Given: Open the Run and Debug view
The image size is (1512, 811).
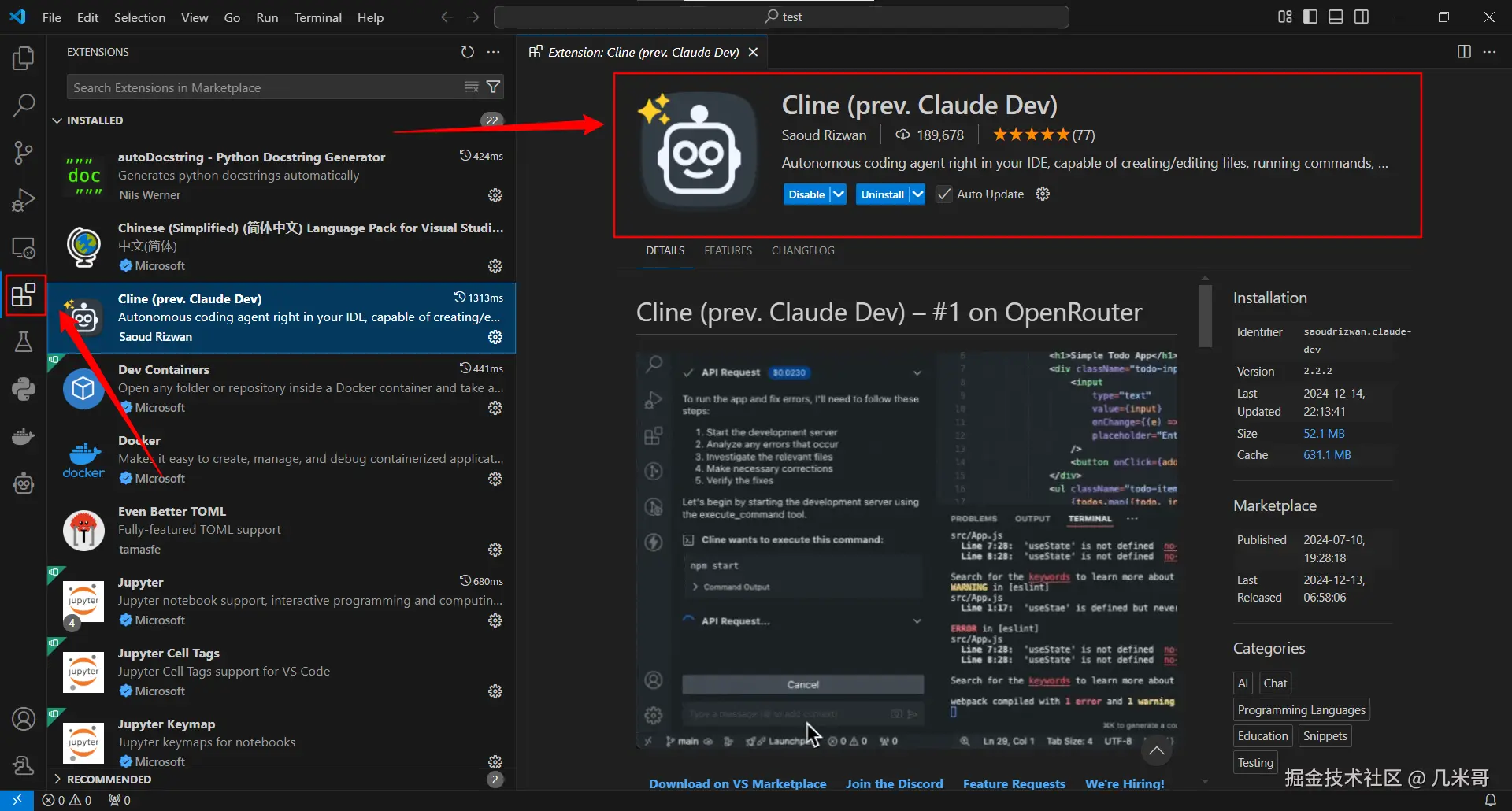Looking at the screenshot, I should coord(24,200).
